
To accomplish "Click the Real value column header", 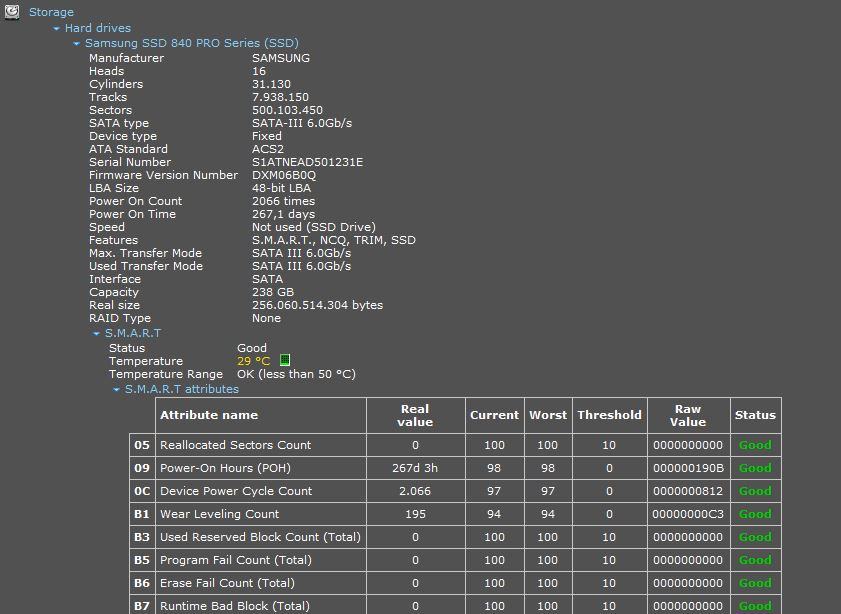I will (x=415, y=415).
